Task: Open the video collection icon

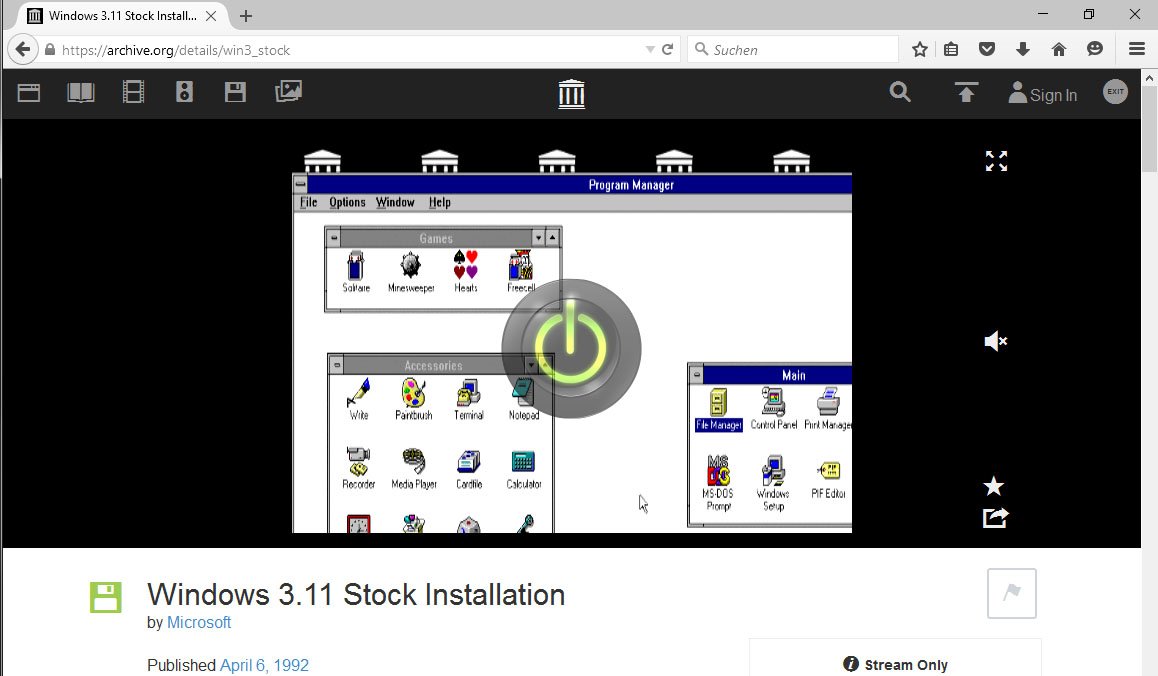Action: tap(132, 91)
